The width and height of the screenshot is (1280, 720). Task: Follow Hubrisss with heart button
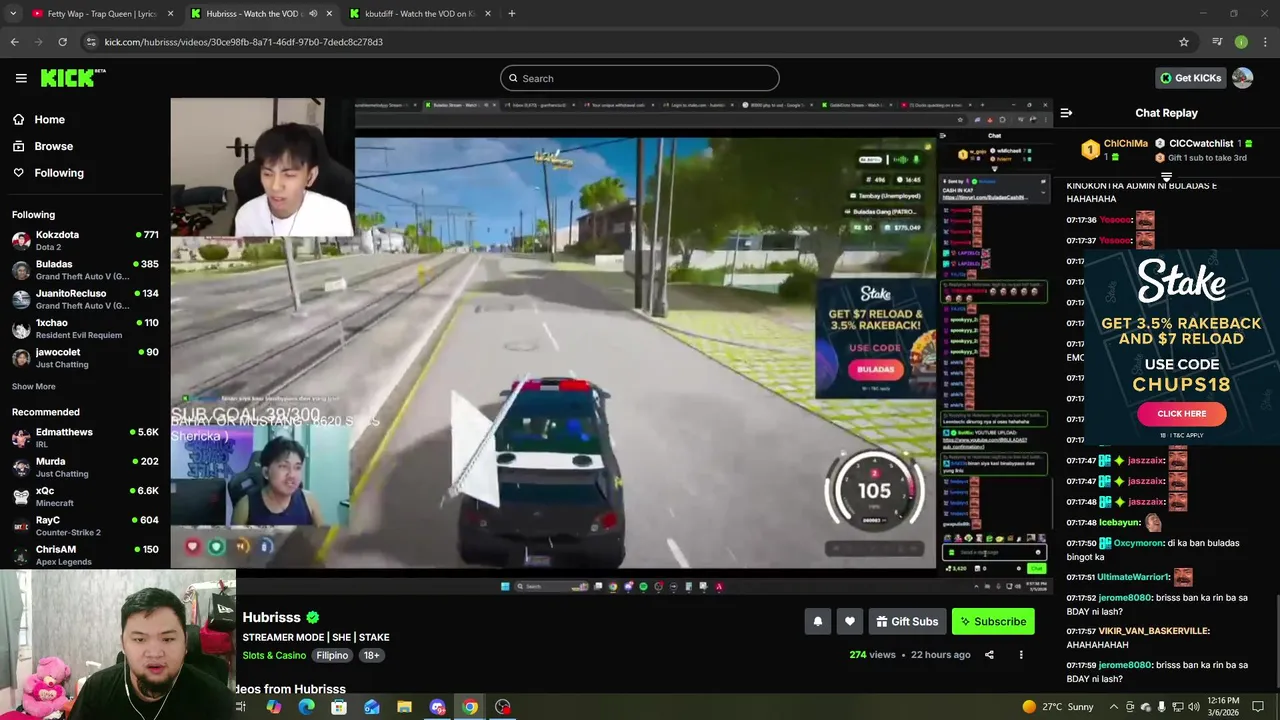coord(850,621)
